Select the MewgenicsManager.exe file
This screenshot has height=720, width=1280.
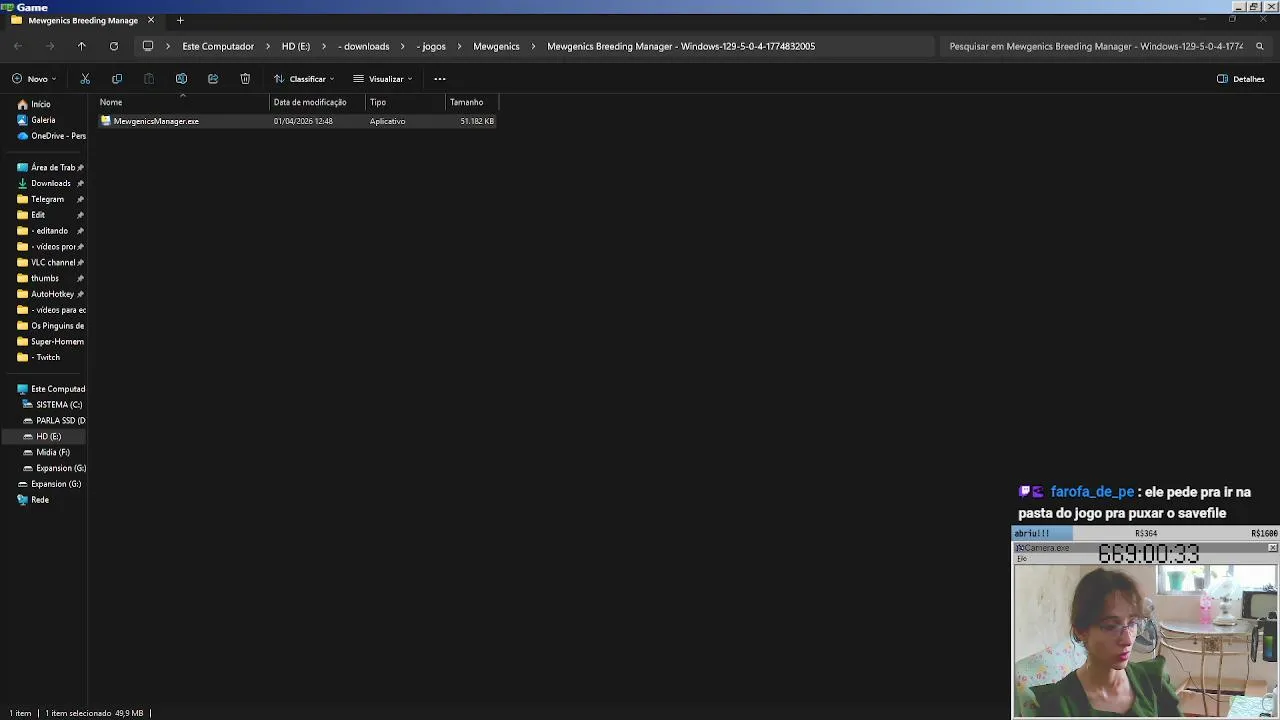156,121
